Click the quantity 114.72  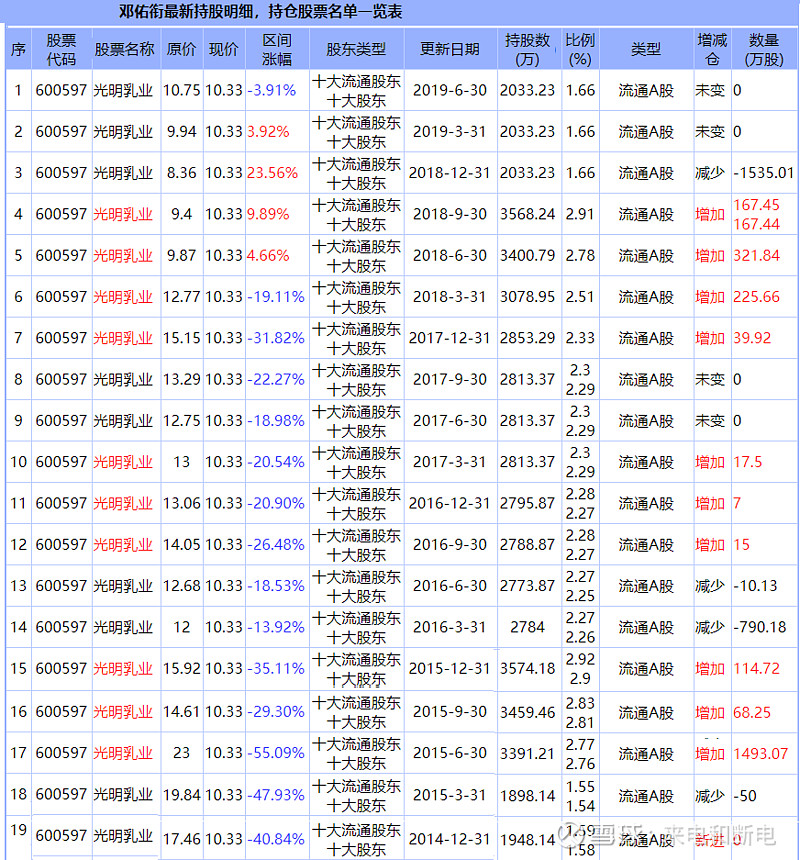click(757, 669)
